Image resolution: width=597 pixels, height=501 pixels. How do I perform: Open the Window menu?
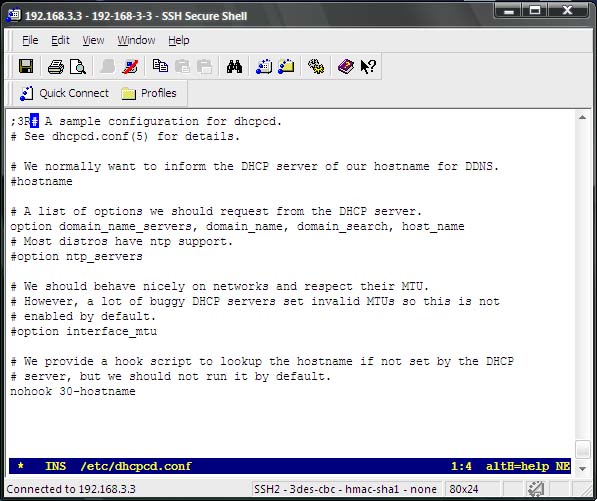point(136,40)
